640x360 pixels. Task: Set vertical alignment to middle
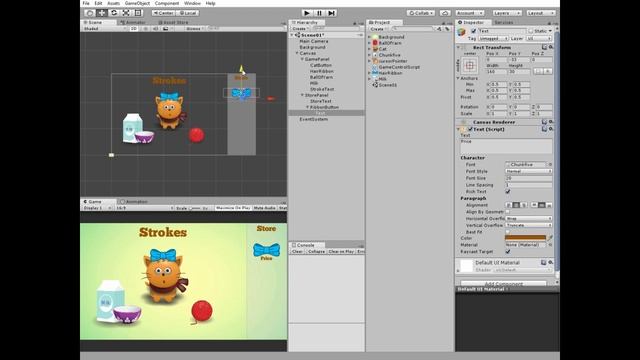click(542, 205)
